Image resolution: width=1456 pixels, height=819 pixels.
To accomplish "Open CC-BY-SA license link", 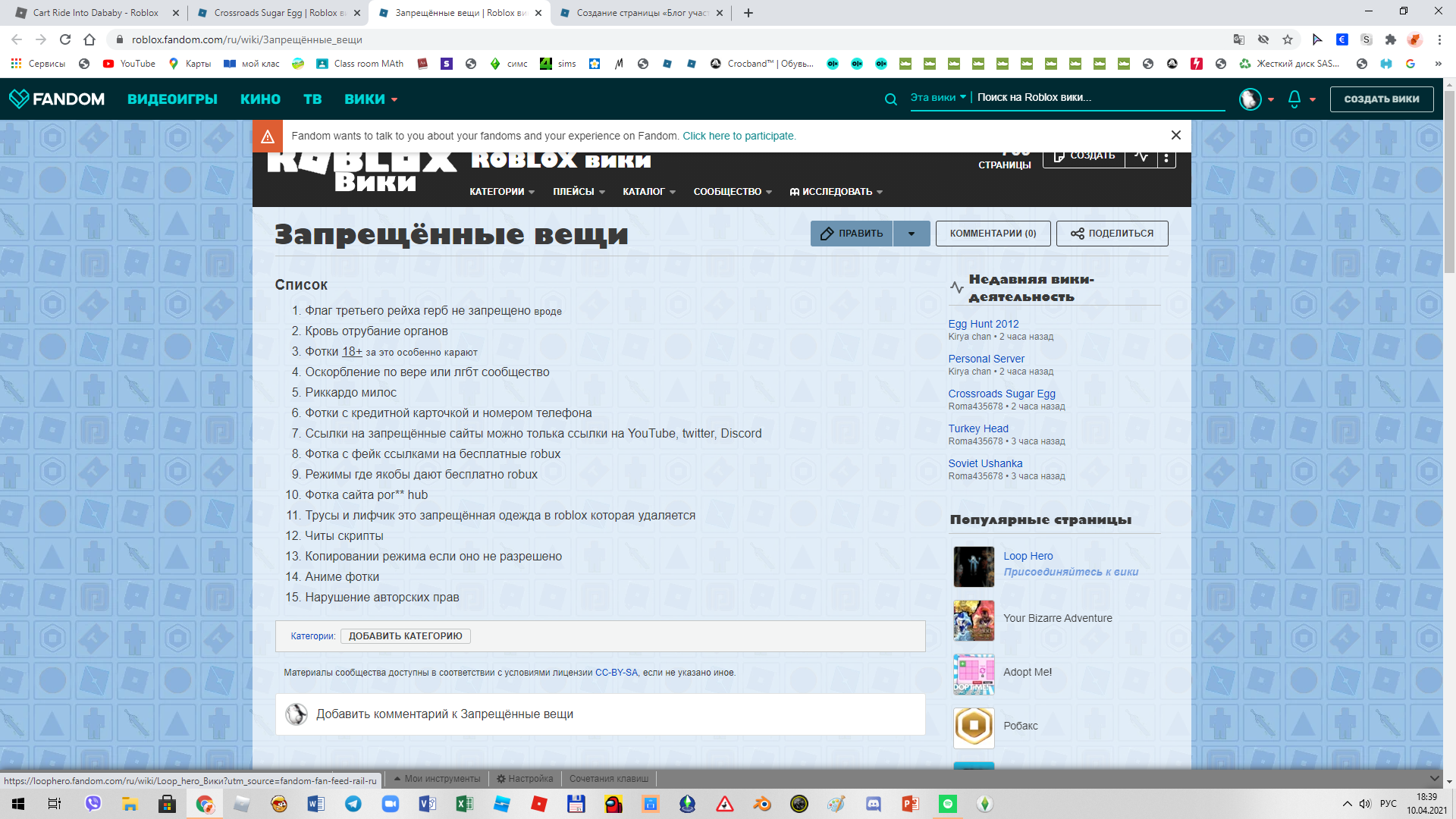I will [616, 673].
